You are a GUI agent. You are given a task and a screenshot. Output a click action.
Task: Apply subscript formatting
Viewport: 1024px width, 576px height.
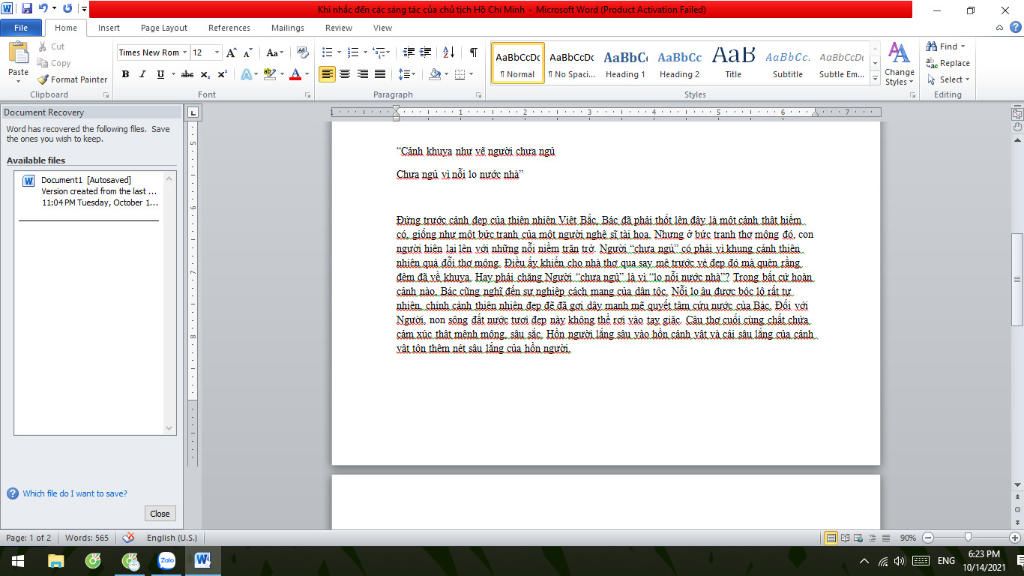pyautogui.click(x=205, y=74)
